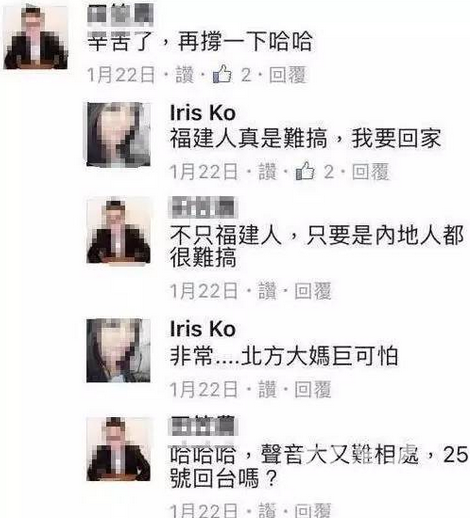
Task: Click the 1月22日 timestamp on the top comment
Action: (x=121, y=75)
